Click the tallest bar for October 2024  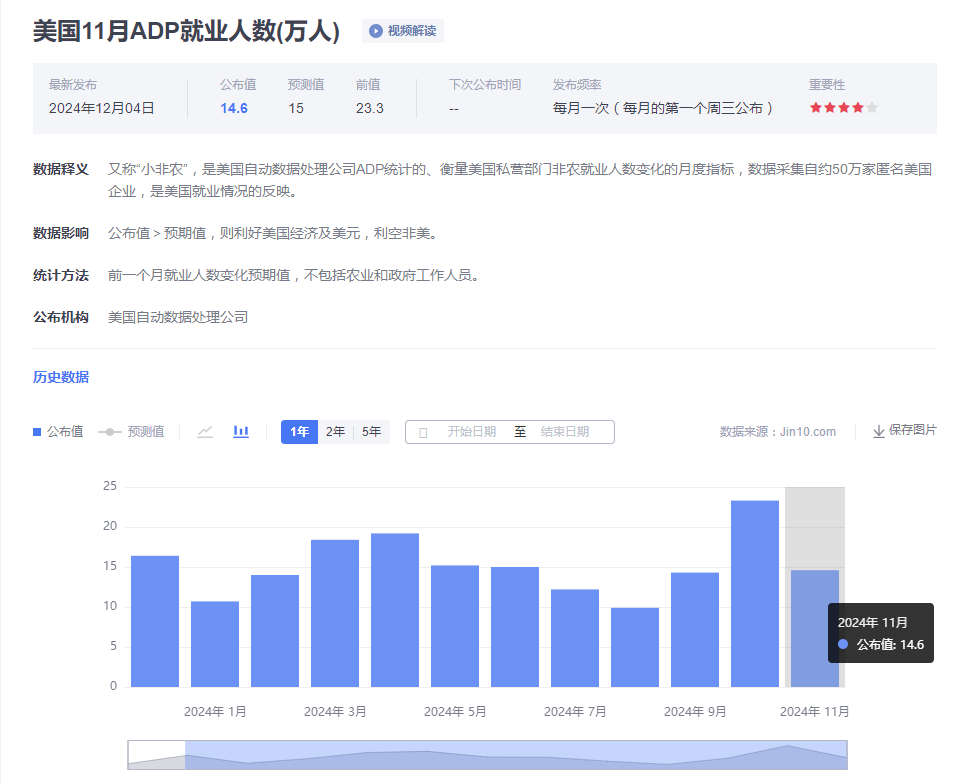(x=755, y=594)
